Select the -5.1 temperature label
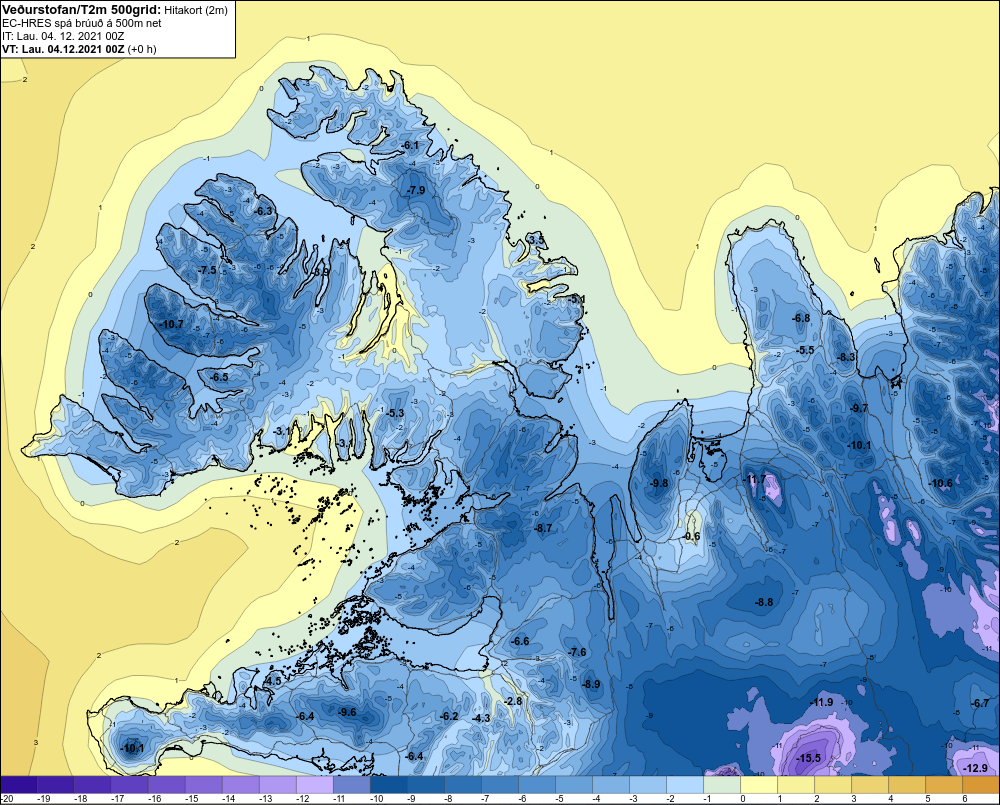 pos(577,299)
